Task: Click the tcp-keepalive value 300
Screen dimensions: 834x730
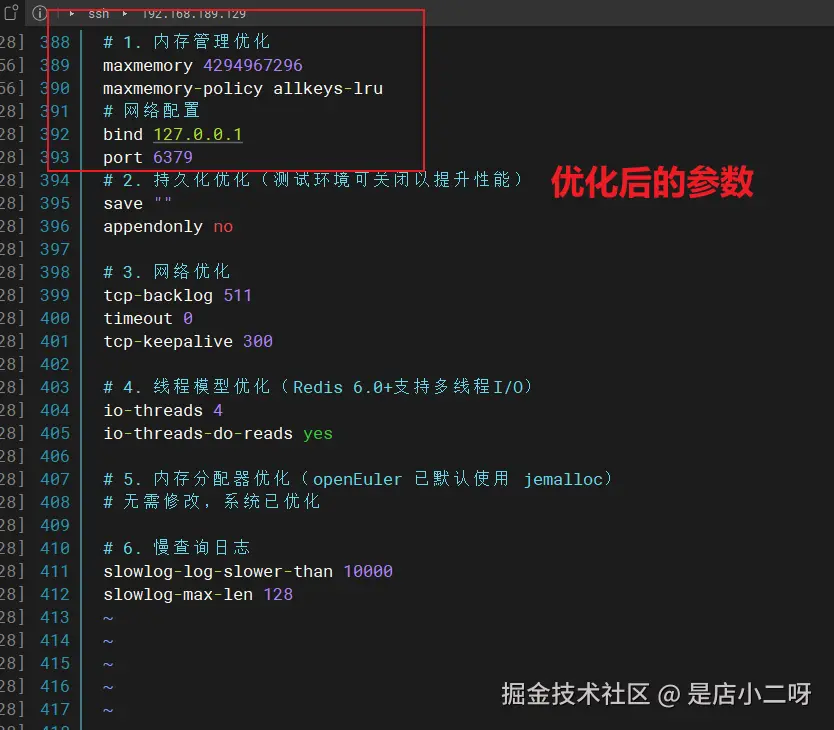Action: click(x=258, y=341)
